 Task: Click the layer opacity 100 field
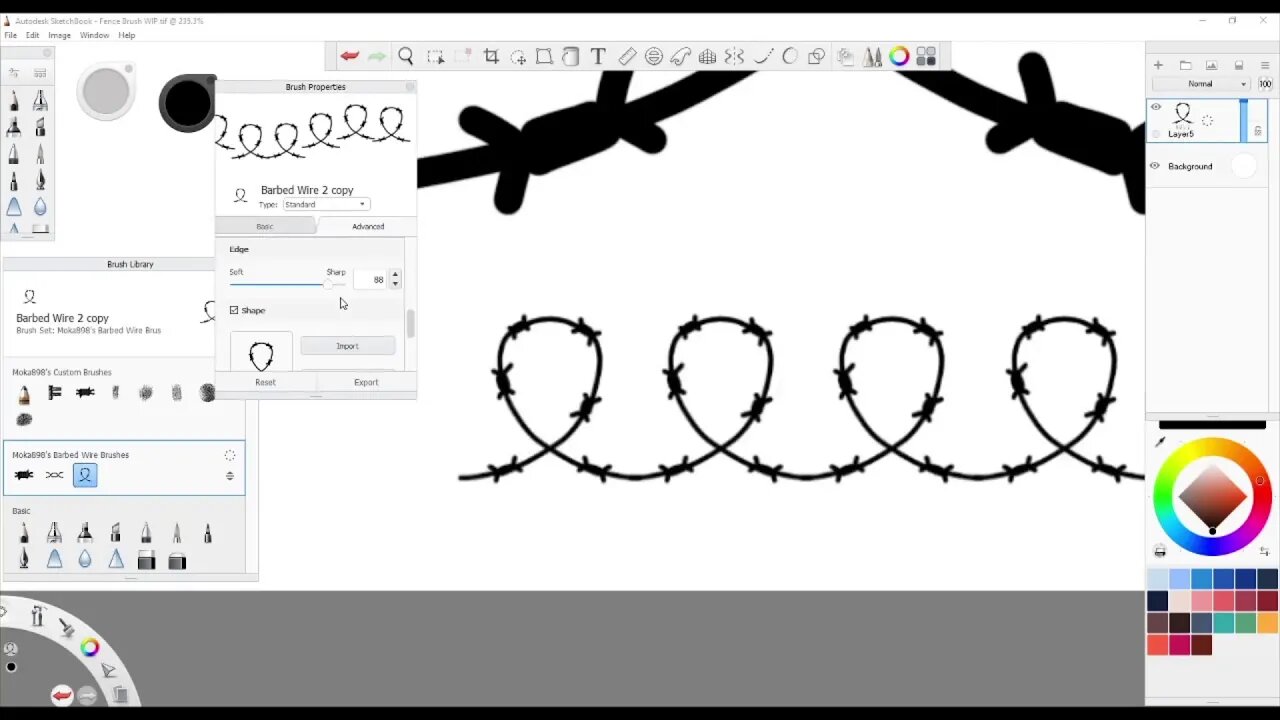click(1265, 84)
